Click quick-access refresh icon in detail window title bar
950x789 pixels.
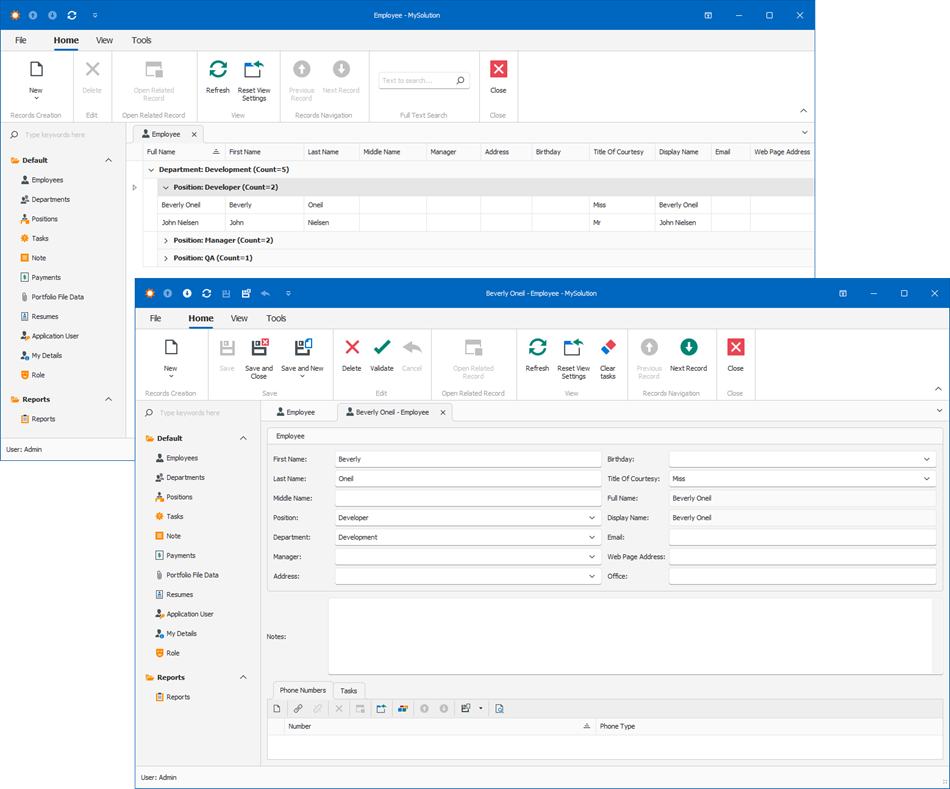tap(207, 293)
